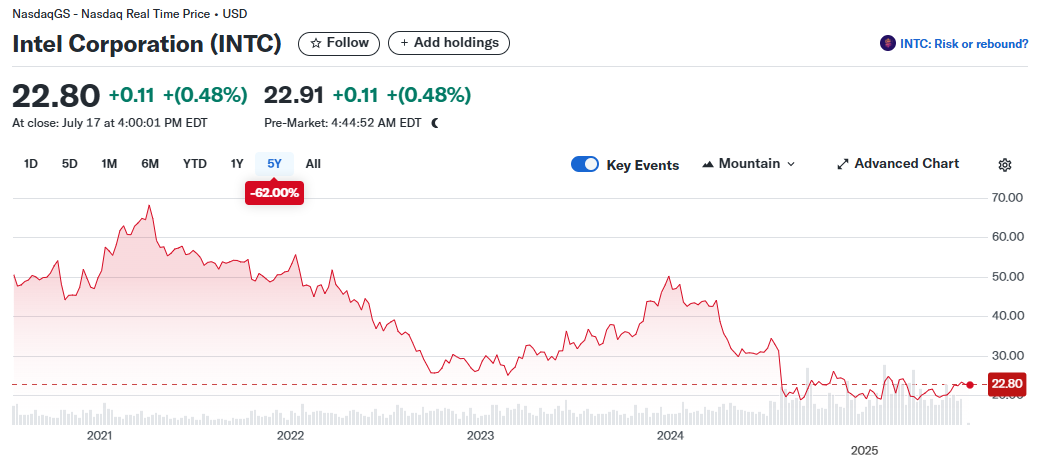Switch chart to 6M range

pos(150,164)
